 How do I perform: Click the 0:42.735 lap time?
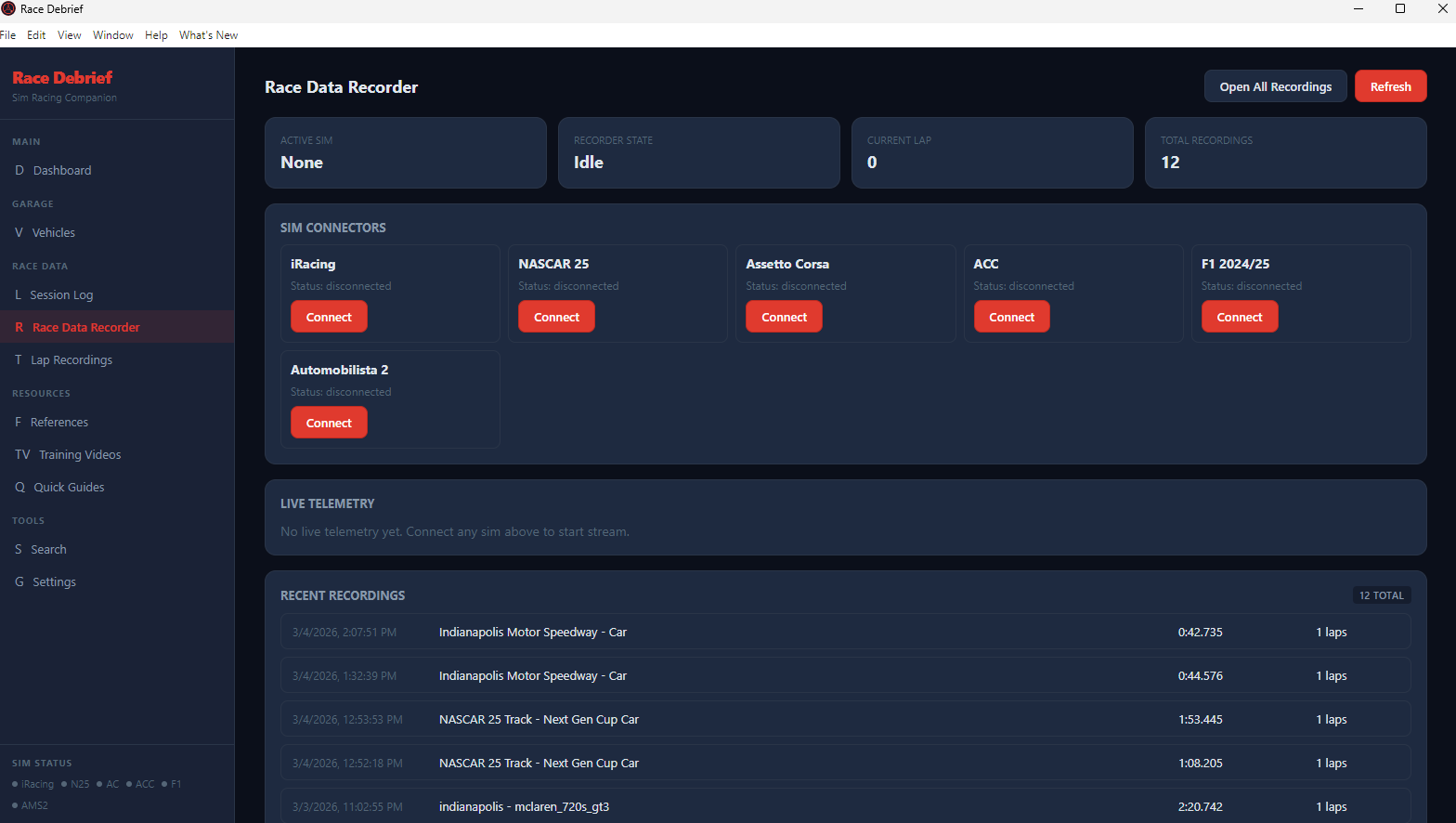click(x=1200, y=632)
